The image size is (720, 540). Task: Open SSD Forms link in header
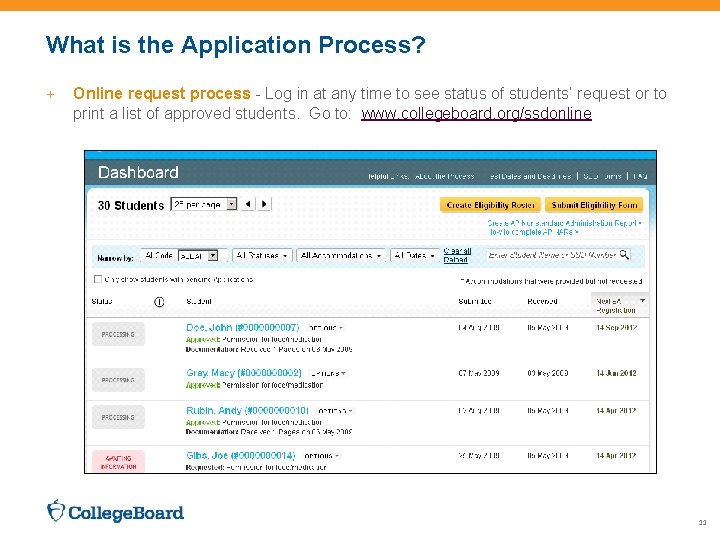[x=602, y=176]
